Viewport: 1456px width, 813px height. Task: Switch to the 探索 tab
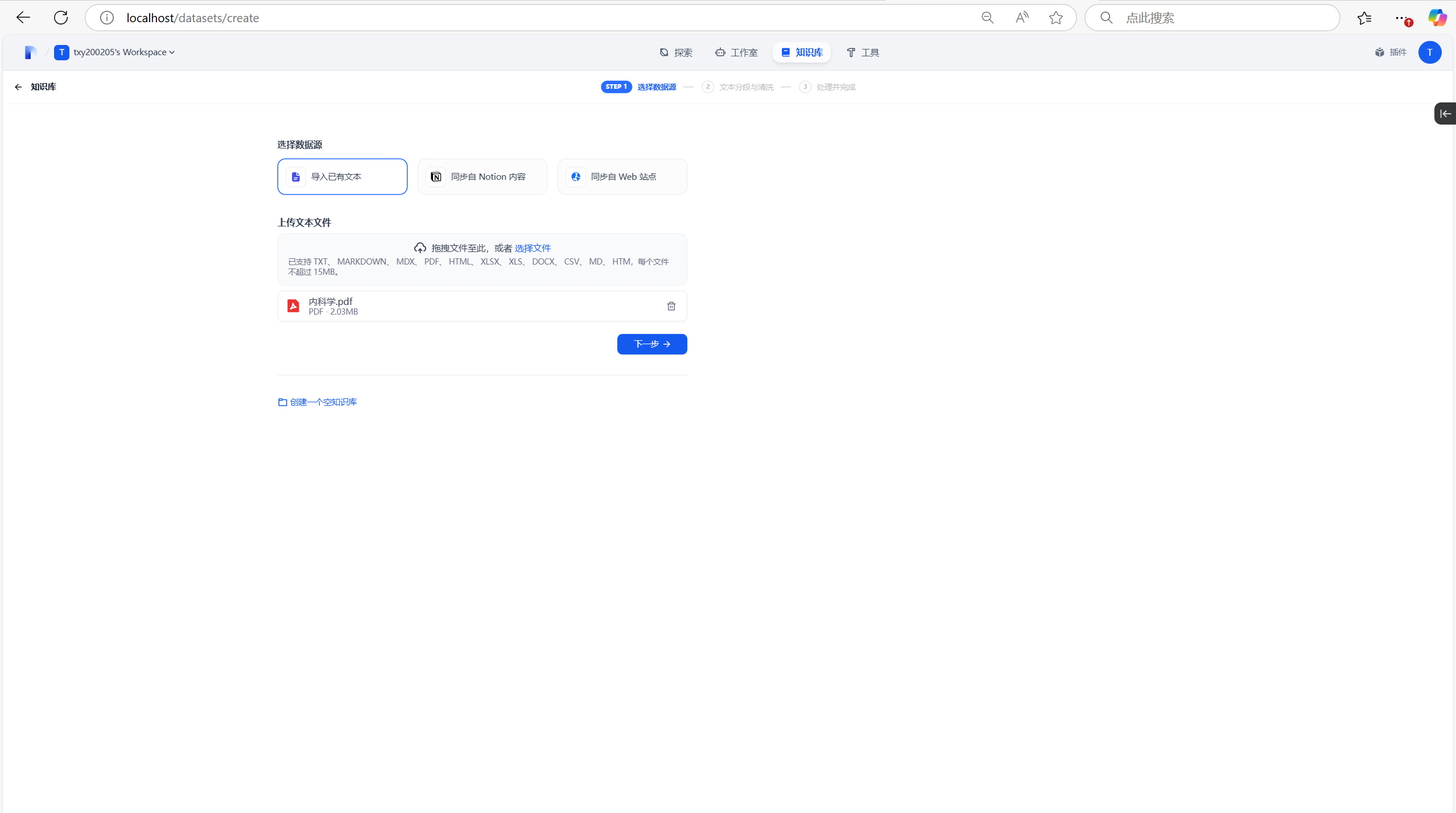pos(675,52)
